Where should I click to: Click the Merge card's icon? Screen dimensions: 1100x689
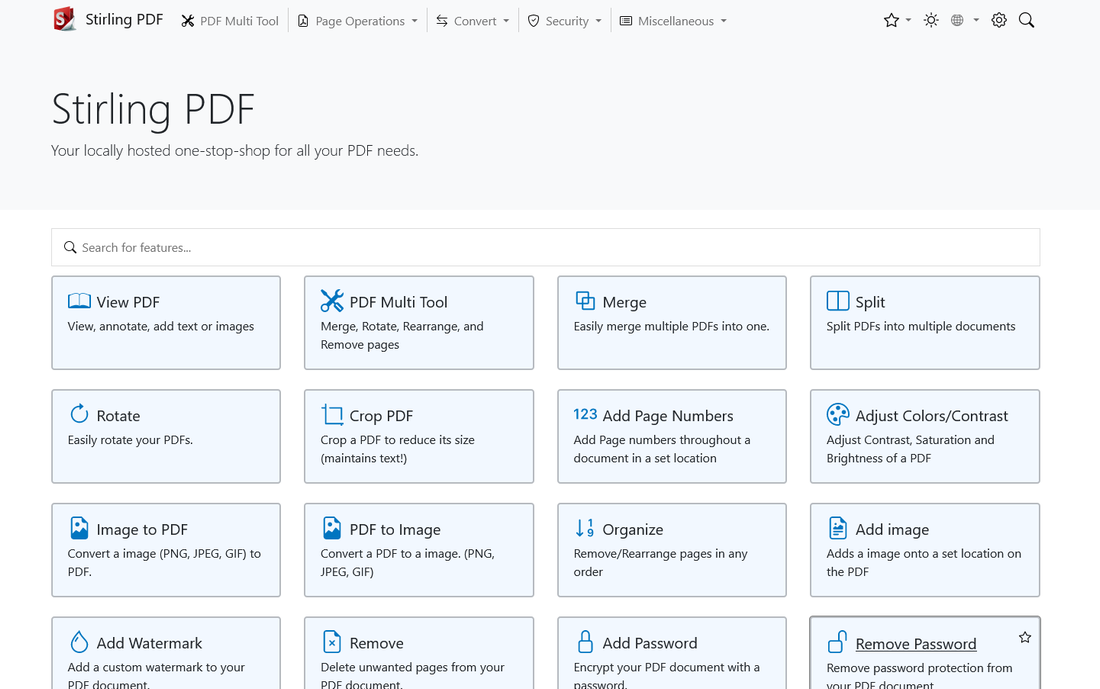[585, 301]
